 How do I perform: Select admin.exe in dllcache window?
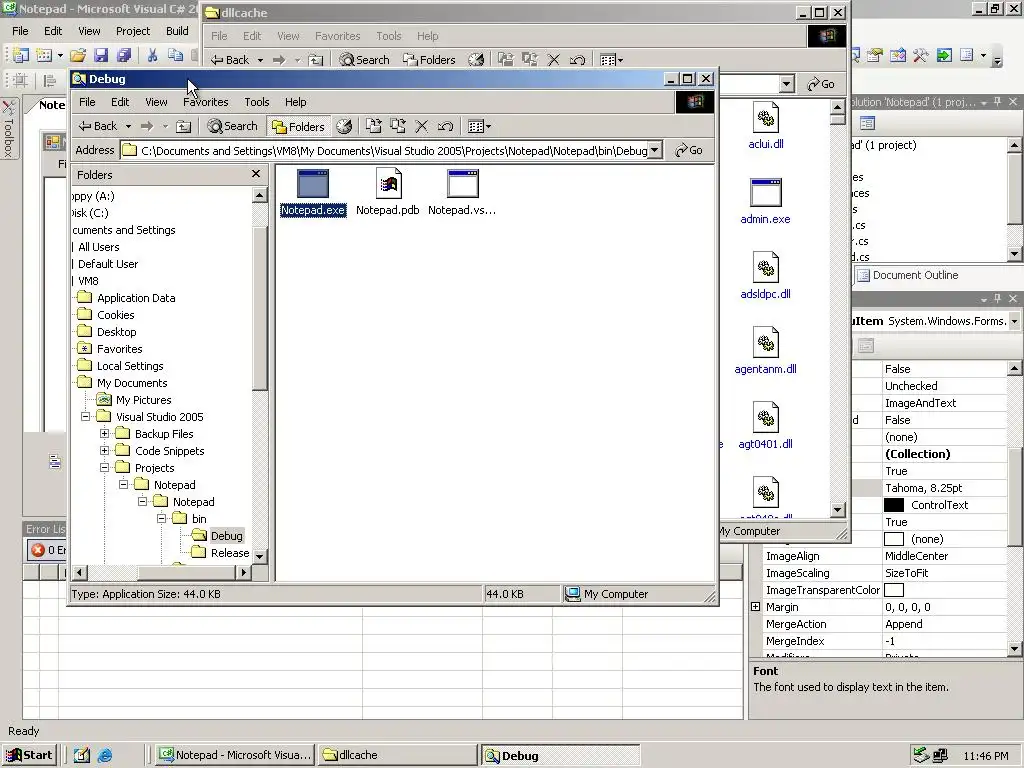765,201
